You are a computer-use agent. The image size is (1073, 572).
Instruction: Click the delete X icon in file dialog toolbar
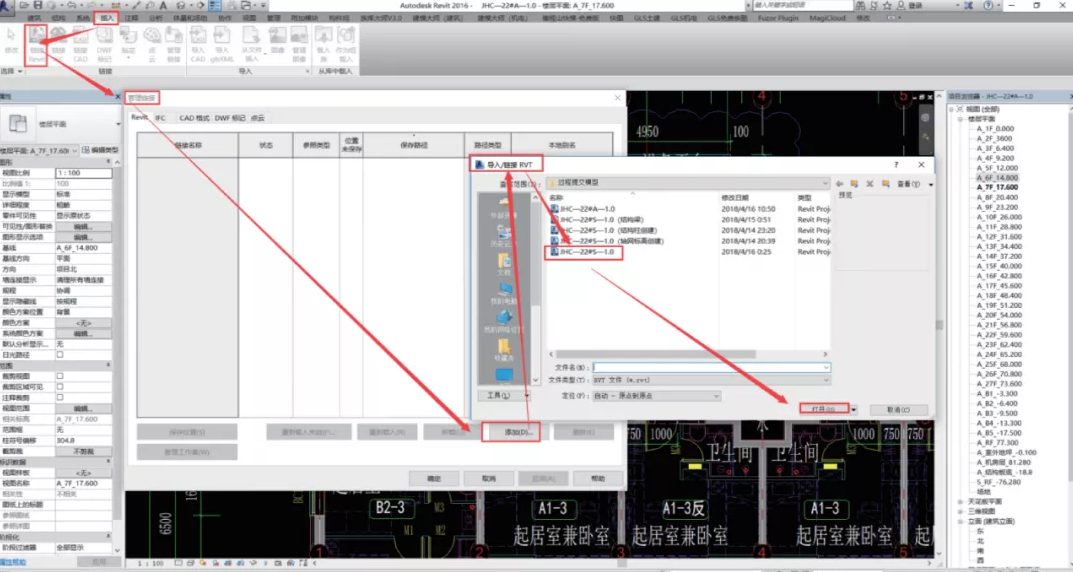click(x=870, y=184)
